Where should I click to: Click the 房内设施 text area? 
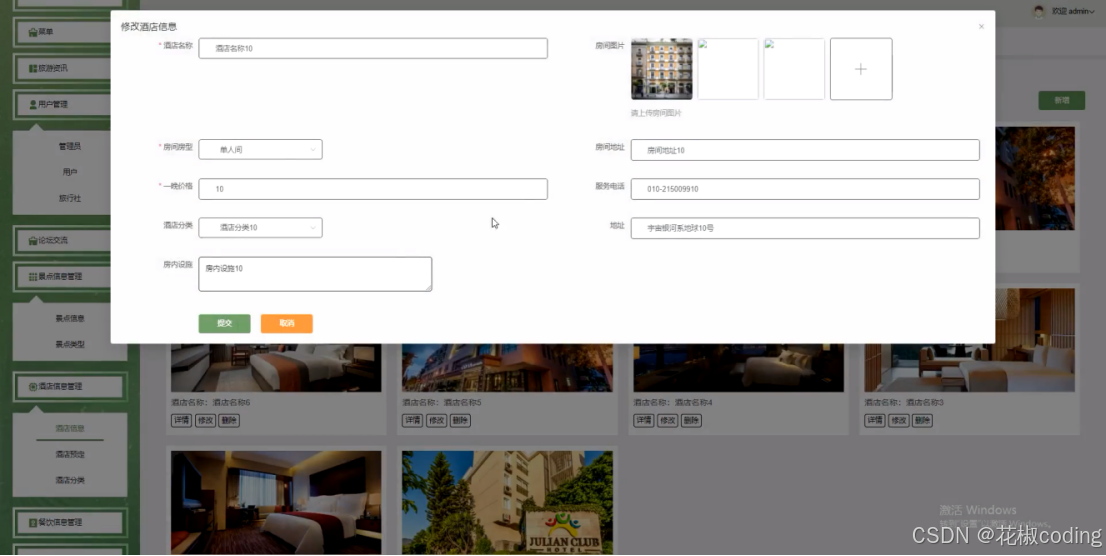click(x=315, y=274)
